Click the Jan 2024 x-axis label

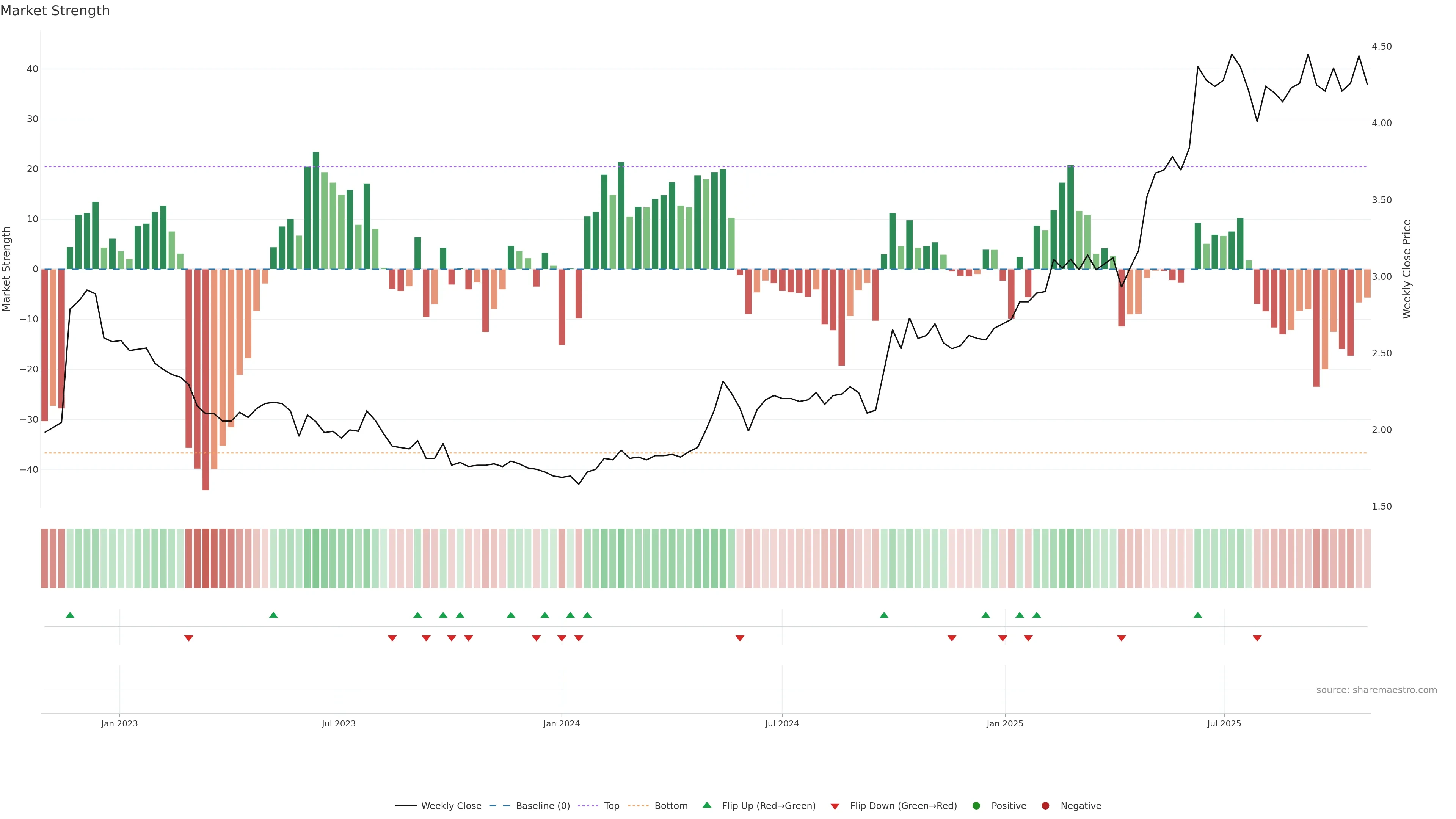pos(561,723)
